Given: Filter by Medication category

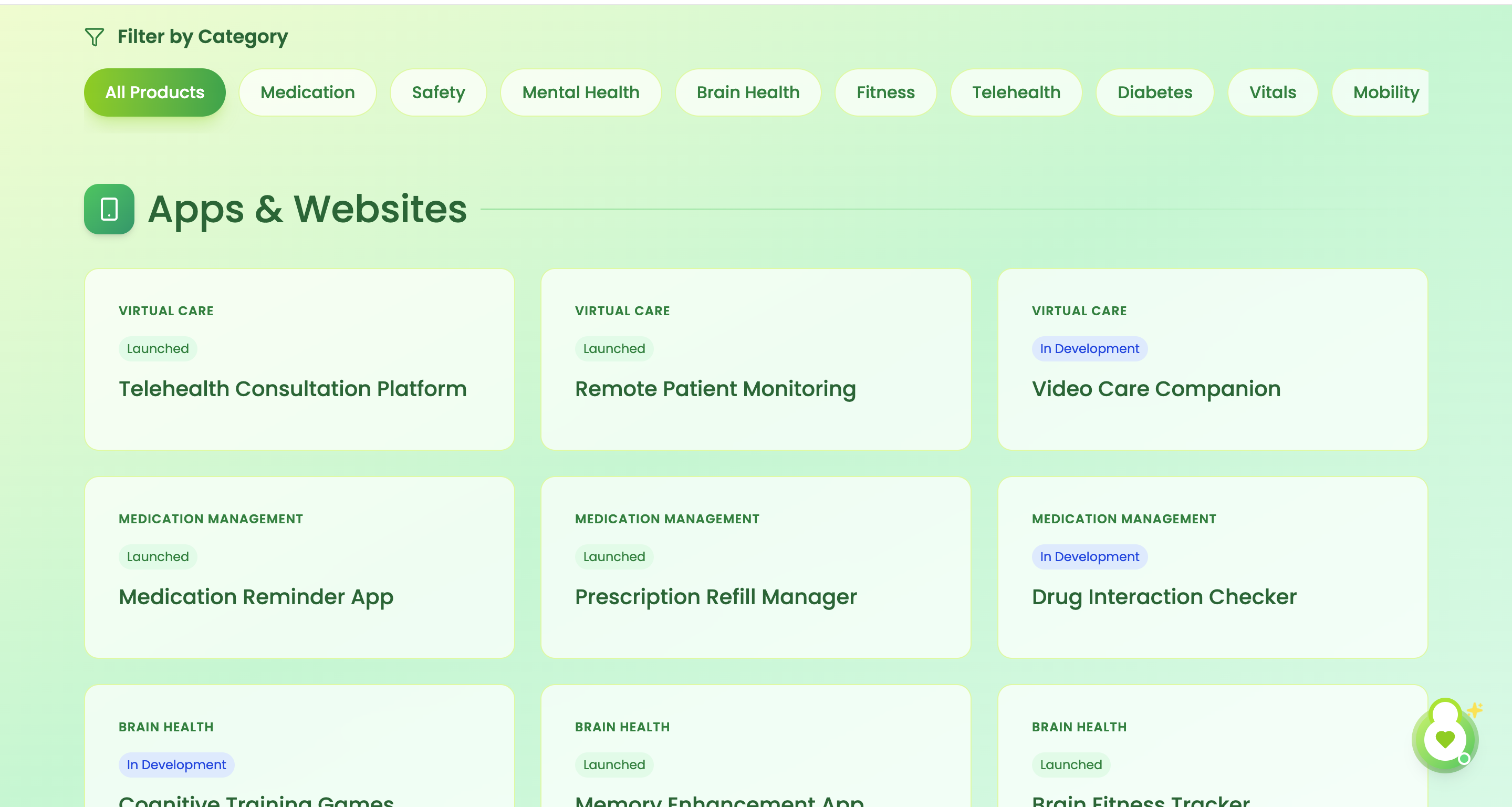Looking at the screenshot, I should [308, 92].
